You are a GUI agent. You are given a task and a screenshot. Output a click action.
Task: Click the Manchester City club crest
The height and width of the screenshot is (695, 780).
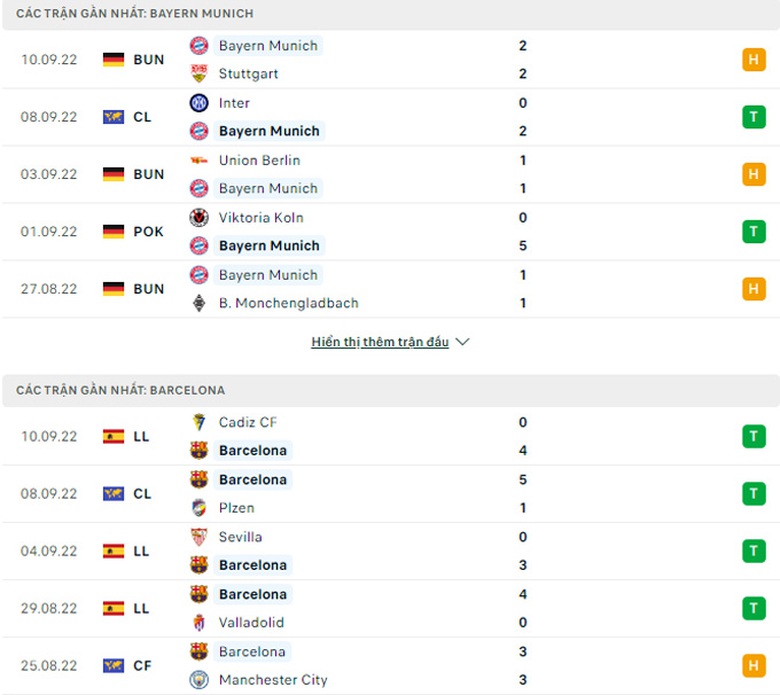(199, 680)
